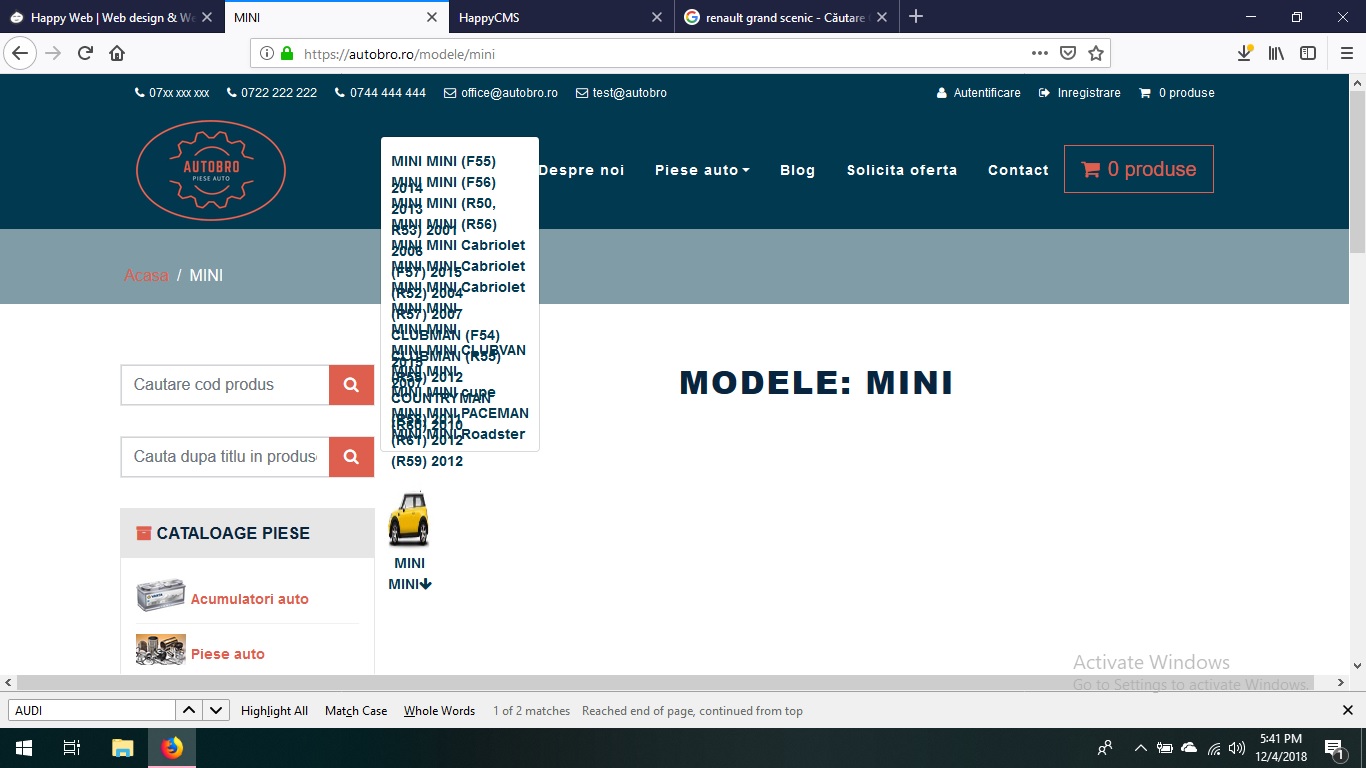Expand MINI MINI model dropdown arrow
1366x768 pixels.
tap(426, 585)
